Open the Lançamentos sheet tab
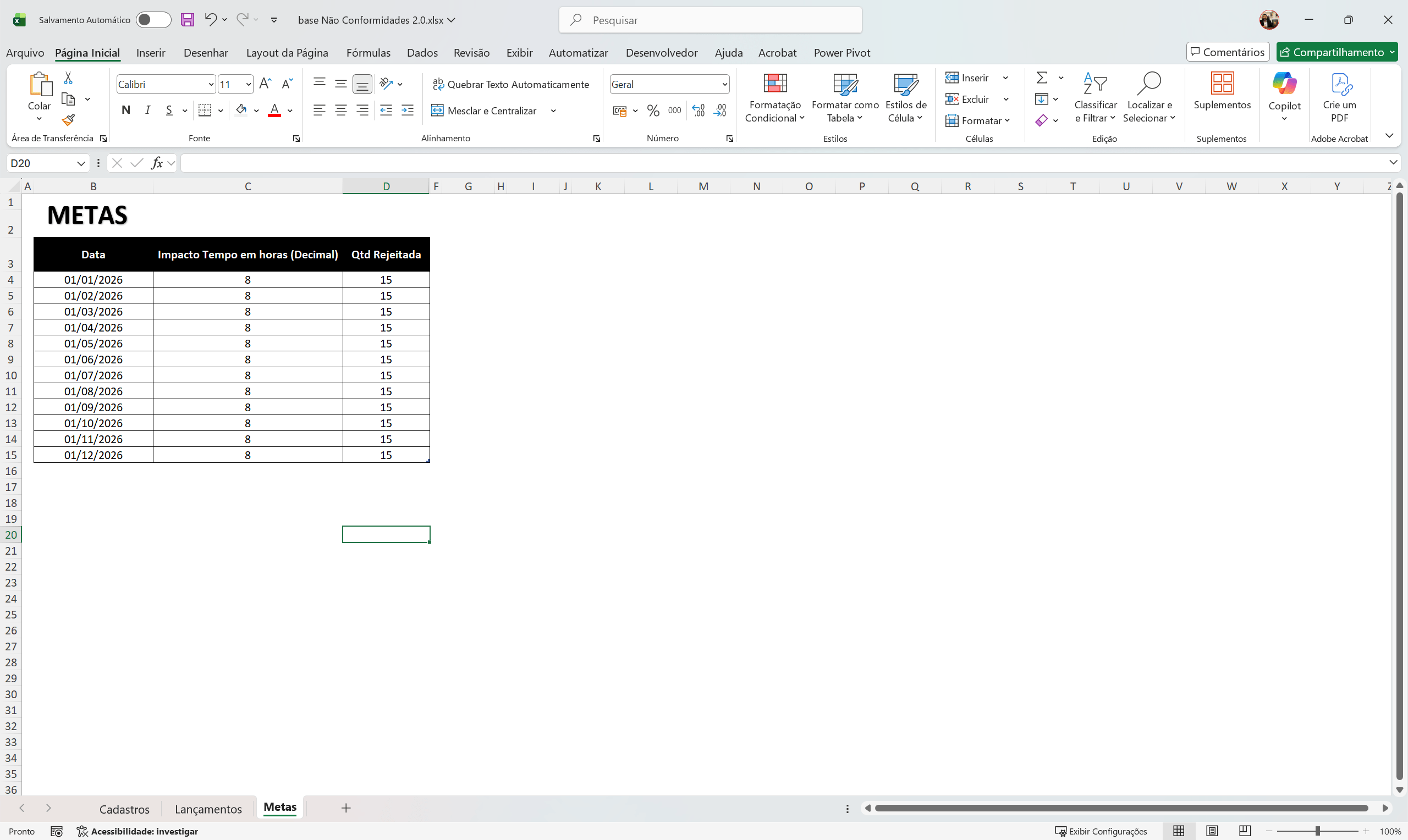 click(208, 809)
